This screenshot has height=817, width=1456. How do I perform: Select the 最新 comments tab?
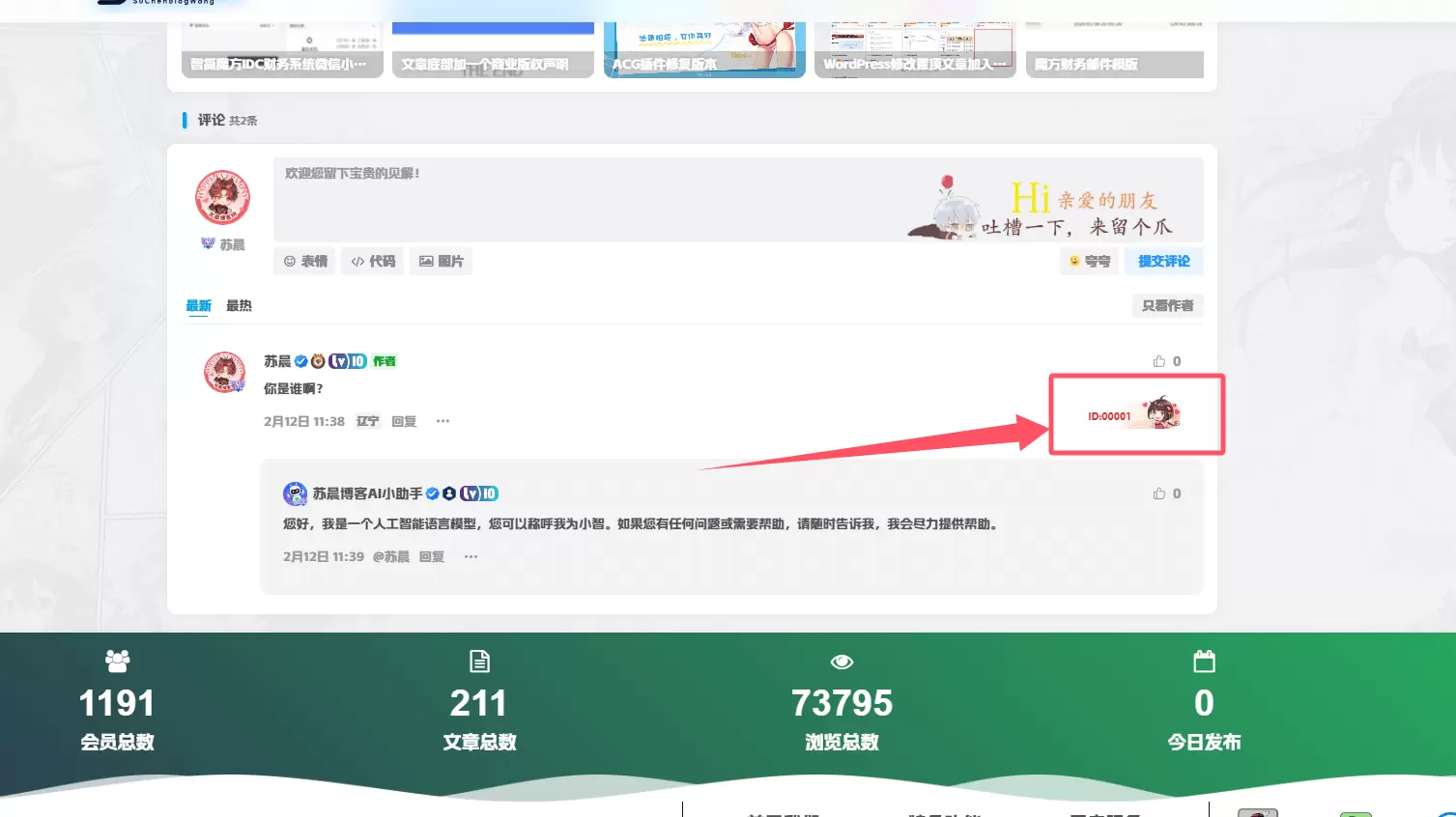coord(198,305)
